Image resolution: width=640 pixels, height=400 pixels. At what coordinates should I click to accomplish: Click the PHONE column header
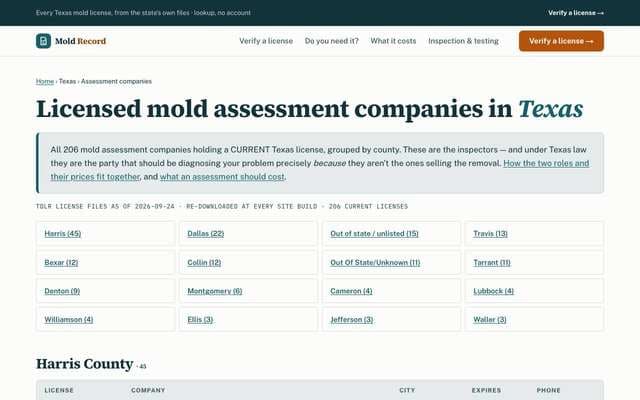coord(549,390)
